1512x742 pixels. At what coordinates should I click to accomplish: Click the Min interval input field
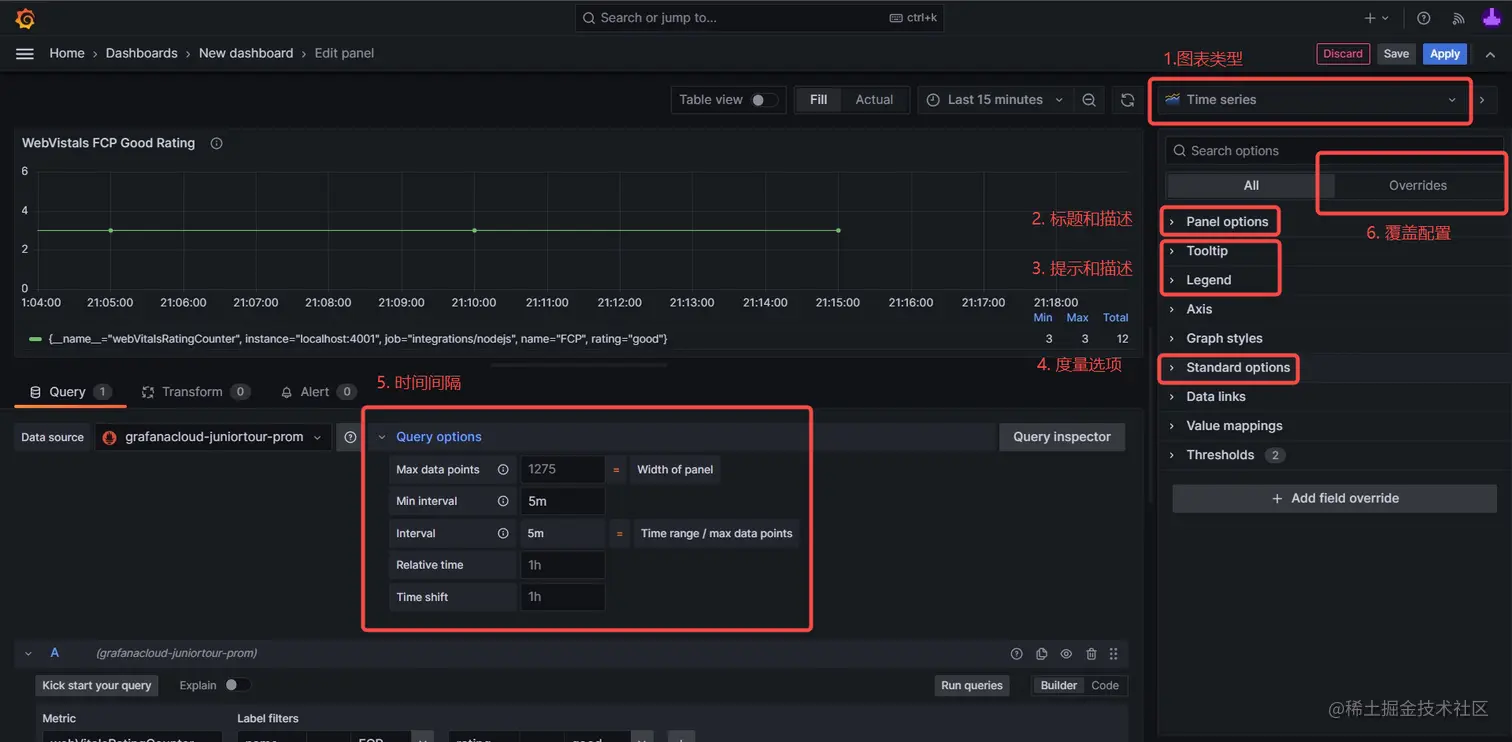click(x=562, y=501)
